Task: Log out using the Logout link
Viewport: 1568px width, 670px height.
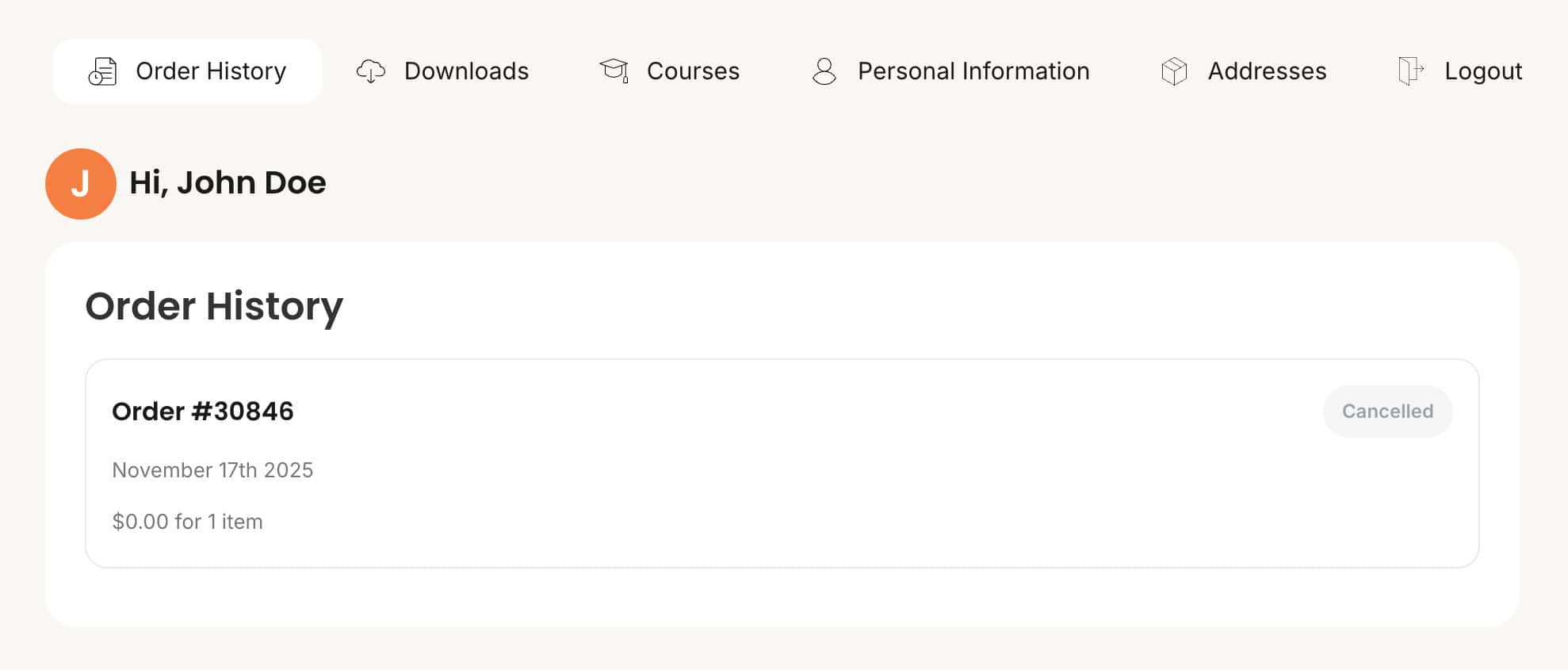Action: click(x=1482, y=71)
